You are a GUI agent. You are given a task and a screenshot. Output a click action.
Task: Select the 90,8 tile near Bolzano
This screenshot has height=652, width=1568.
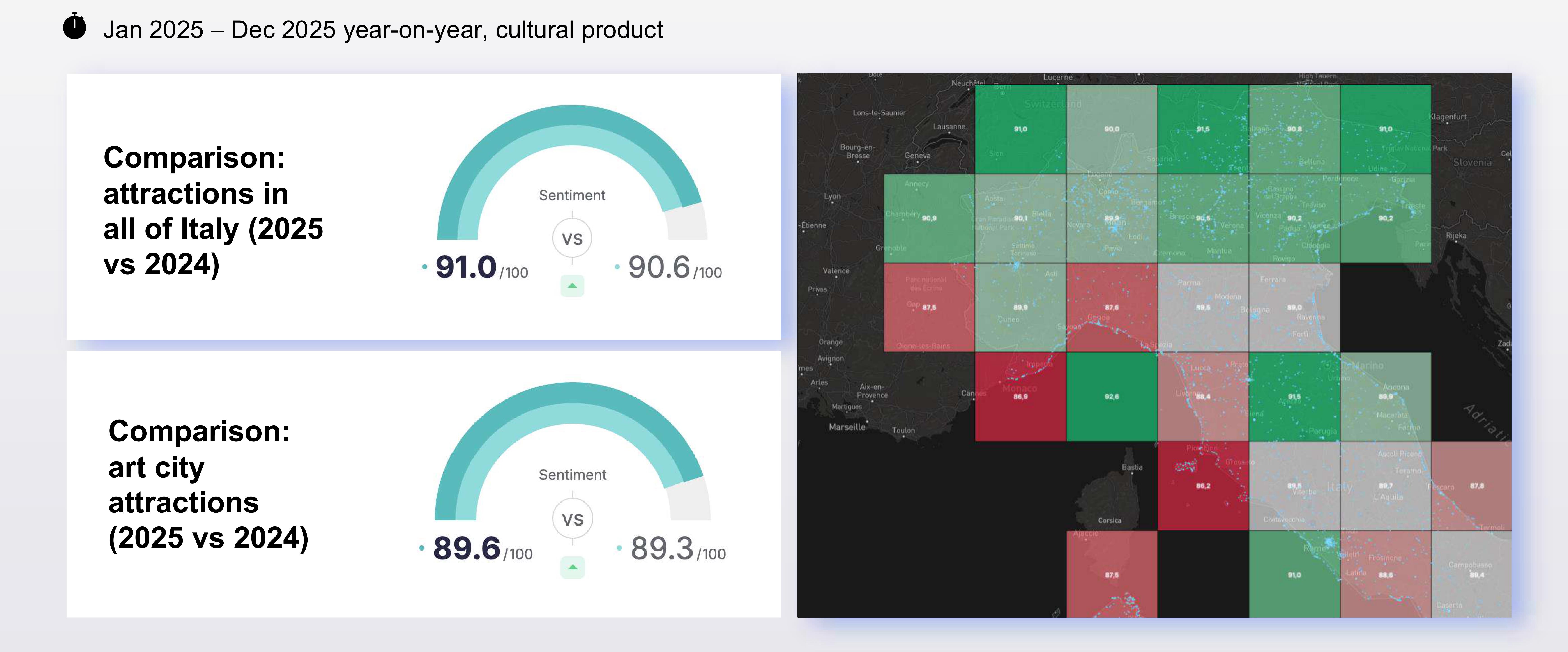point(1295,129)
